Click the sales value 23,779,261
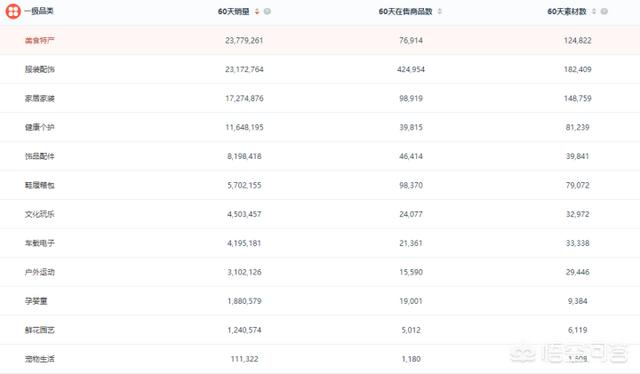This screenshot has height=374, width=640. (x=244, y=40)
